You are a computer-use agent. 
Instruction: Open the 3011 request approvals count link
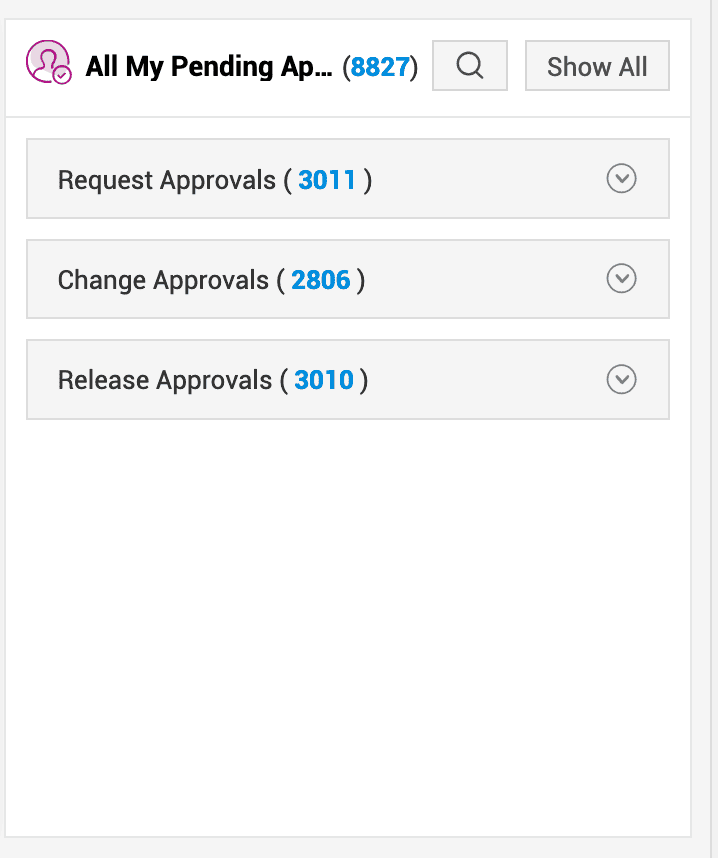click(x=327, y=180)
